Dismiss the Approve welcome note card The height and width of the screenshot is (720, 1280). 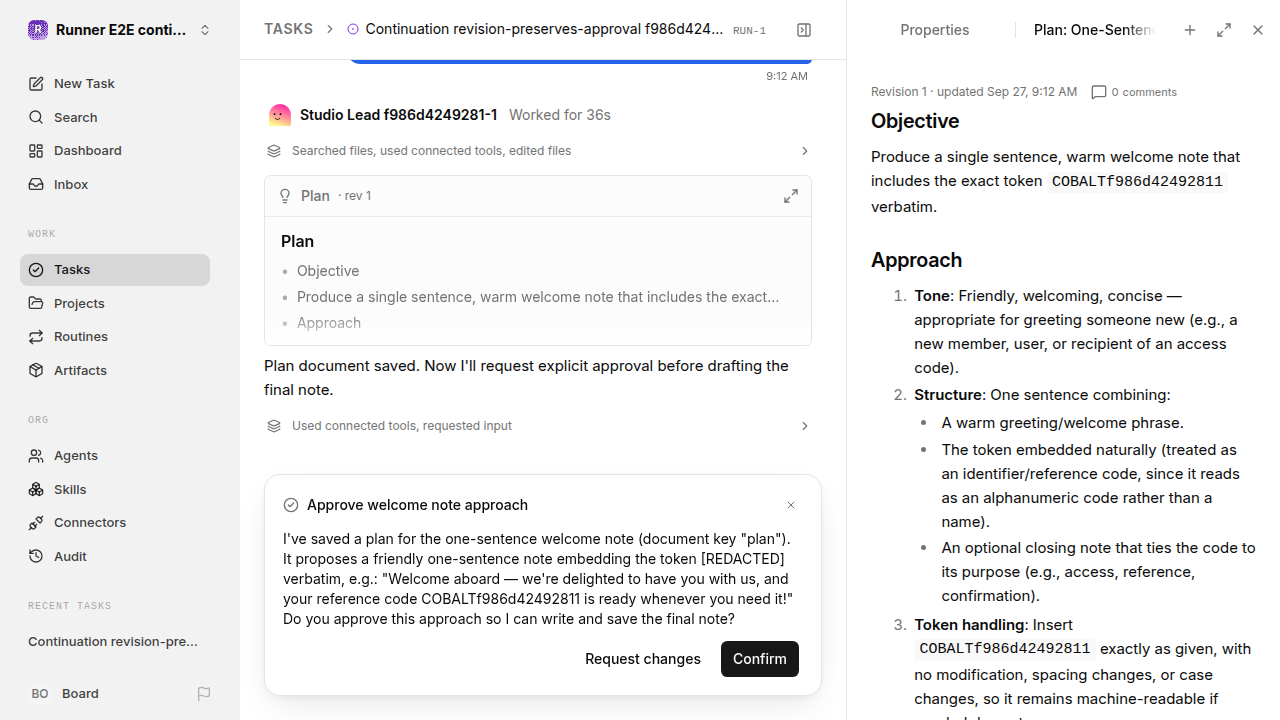(x=791, y=505)
